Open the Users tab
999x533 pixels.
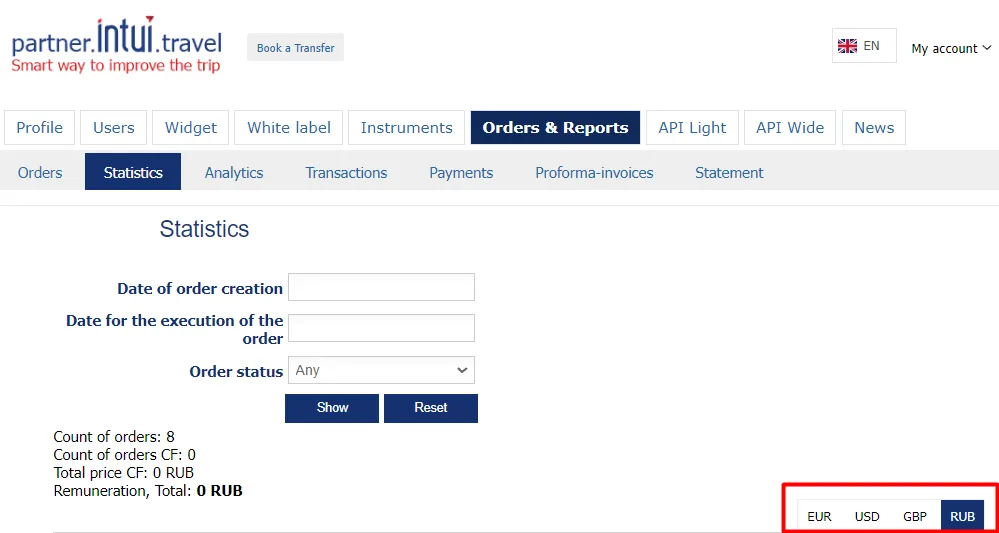click(114, 128)
